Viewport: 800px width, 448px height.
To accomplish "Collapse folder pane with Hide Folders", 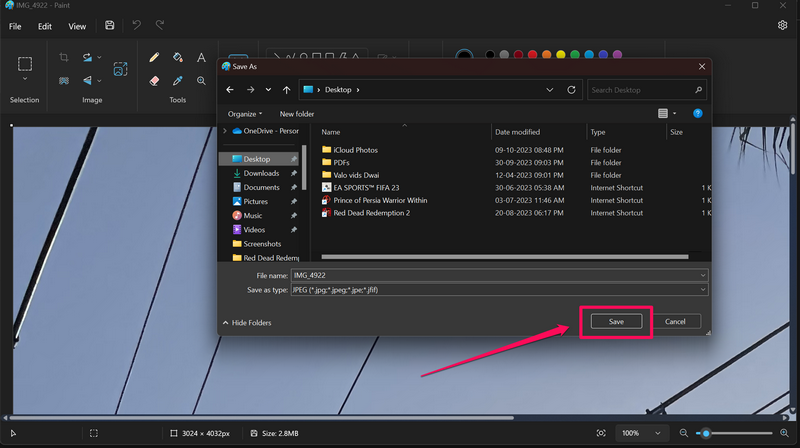I will [x=247, y=323].
